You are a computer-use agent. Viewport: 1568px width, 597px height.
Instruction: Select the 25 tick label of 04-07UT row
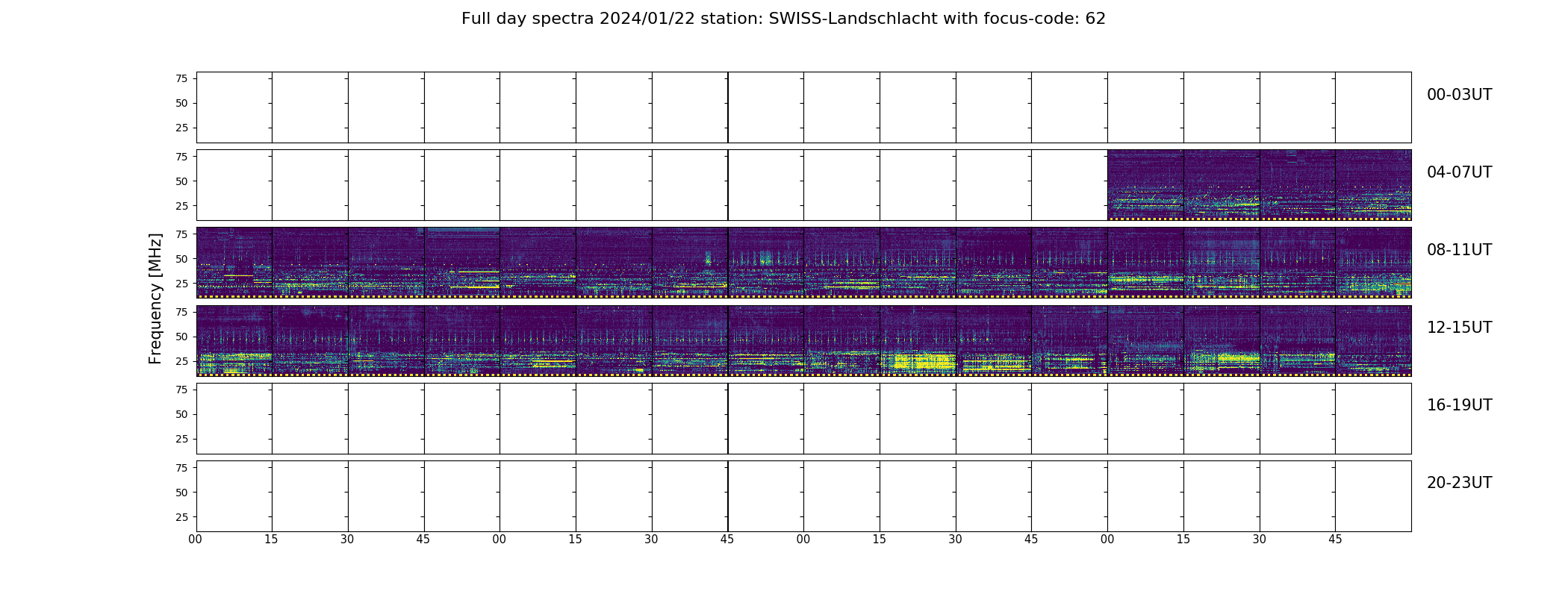point(181,205)
